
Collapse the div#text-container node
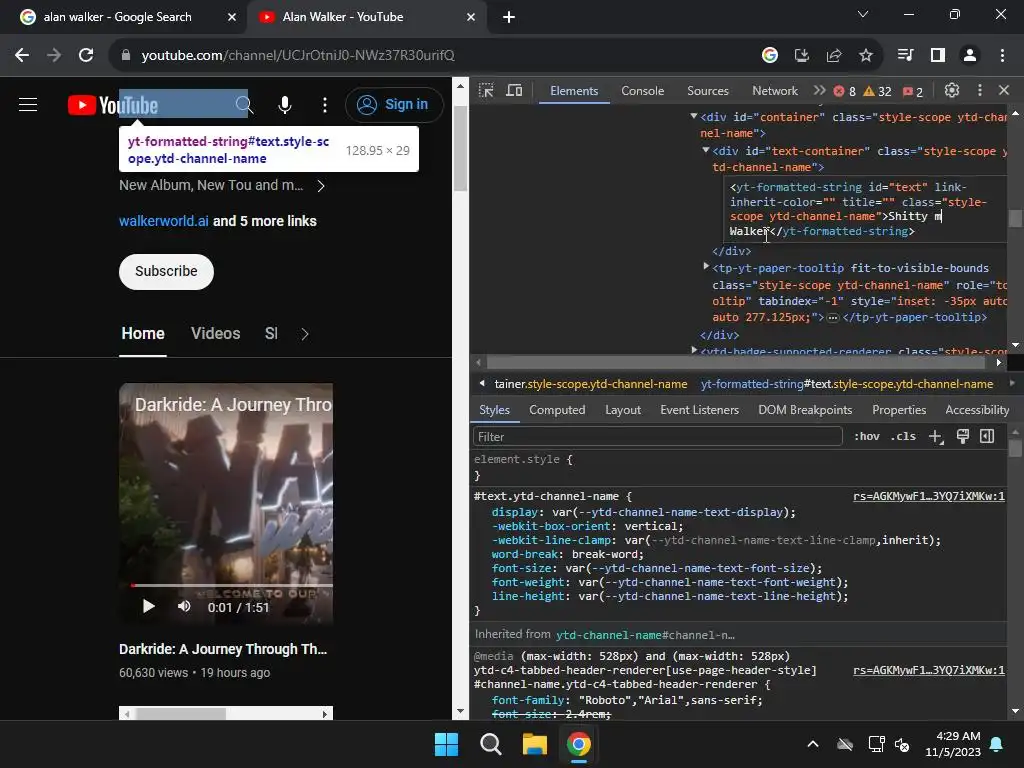(706, 150)
